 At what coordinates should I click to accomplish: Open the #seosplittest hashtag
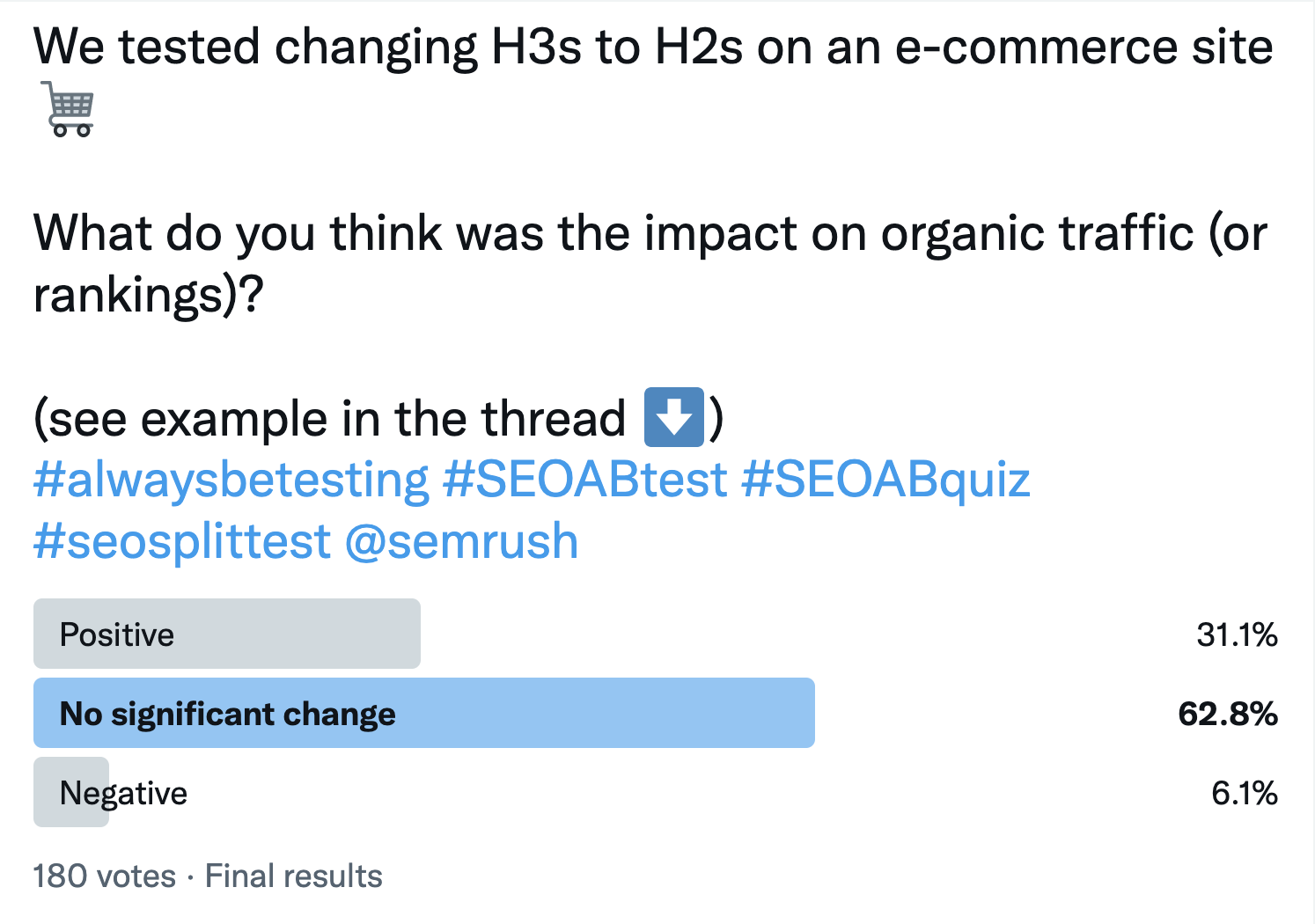click(x=182, y=541)
